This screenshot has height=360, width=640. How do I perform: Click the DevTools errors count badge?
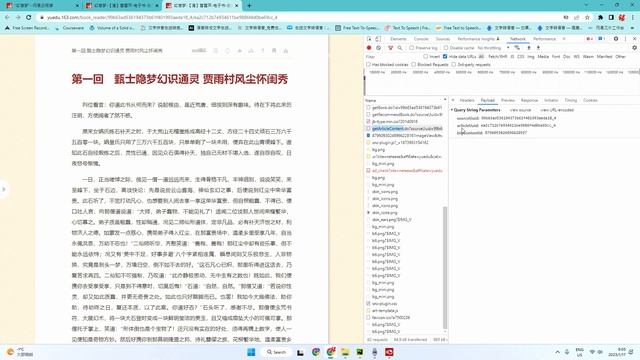tap(590, 39)
